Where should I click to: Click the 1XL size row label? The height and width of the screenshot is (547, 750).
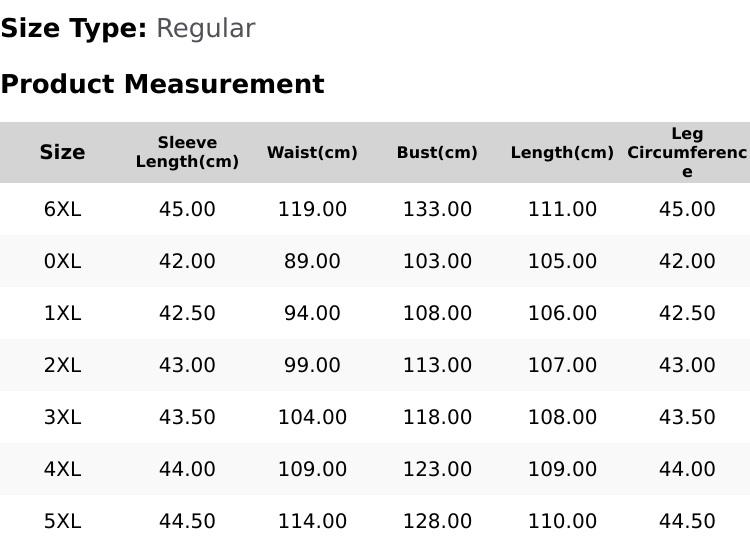[62, 313]
